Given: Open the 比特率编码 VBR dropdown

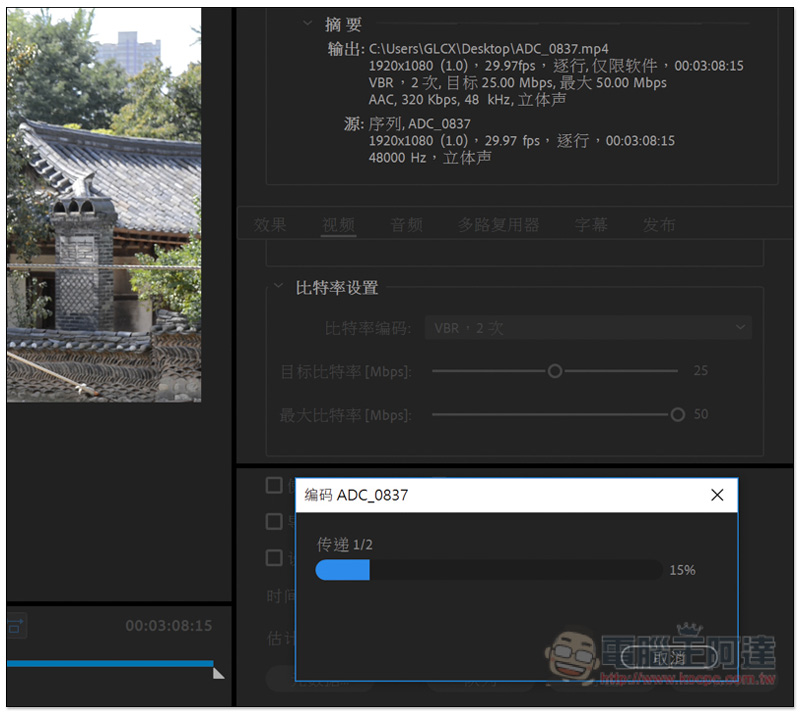Looking at the screenshot, I should click(x=588, y=328).
